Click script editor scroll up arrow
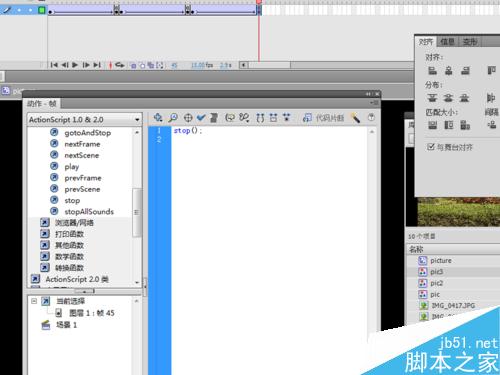500x375 pixels. [372, 132]
